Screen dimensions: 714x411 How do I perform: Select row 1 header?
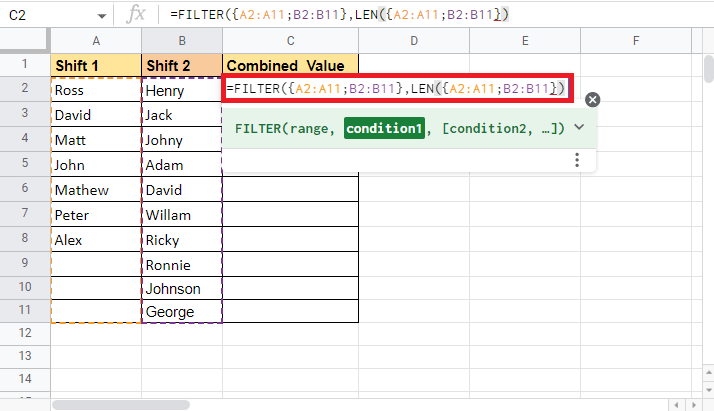tap(25, 64)
